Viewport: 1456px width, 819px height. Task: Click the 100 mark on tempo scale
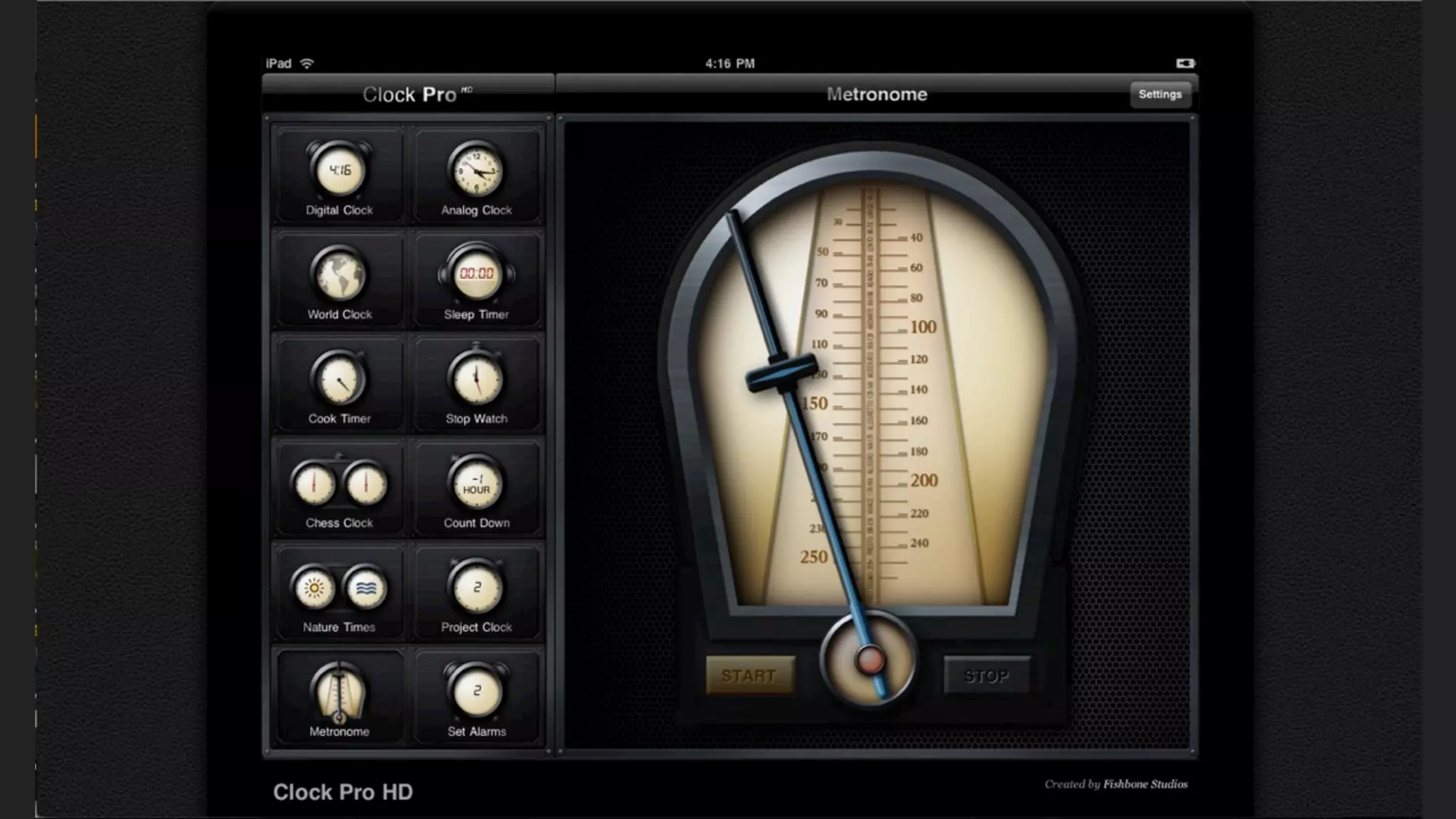pos(923,327)
